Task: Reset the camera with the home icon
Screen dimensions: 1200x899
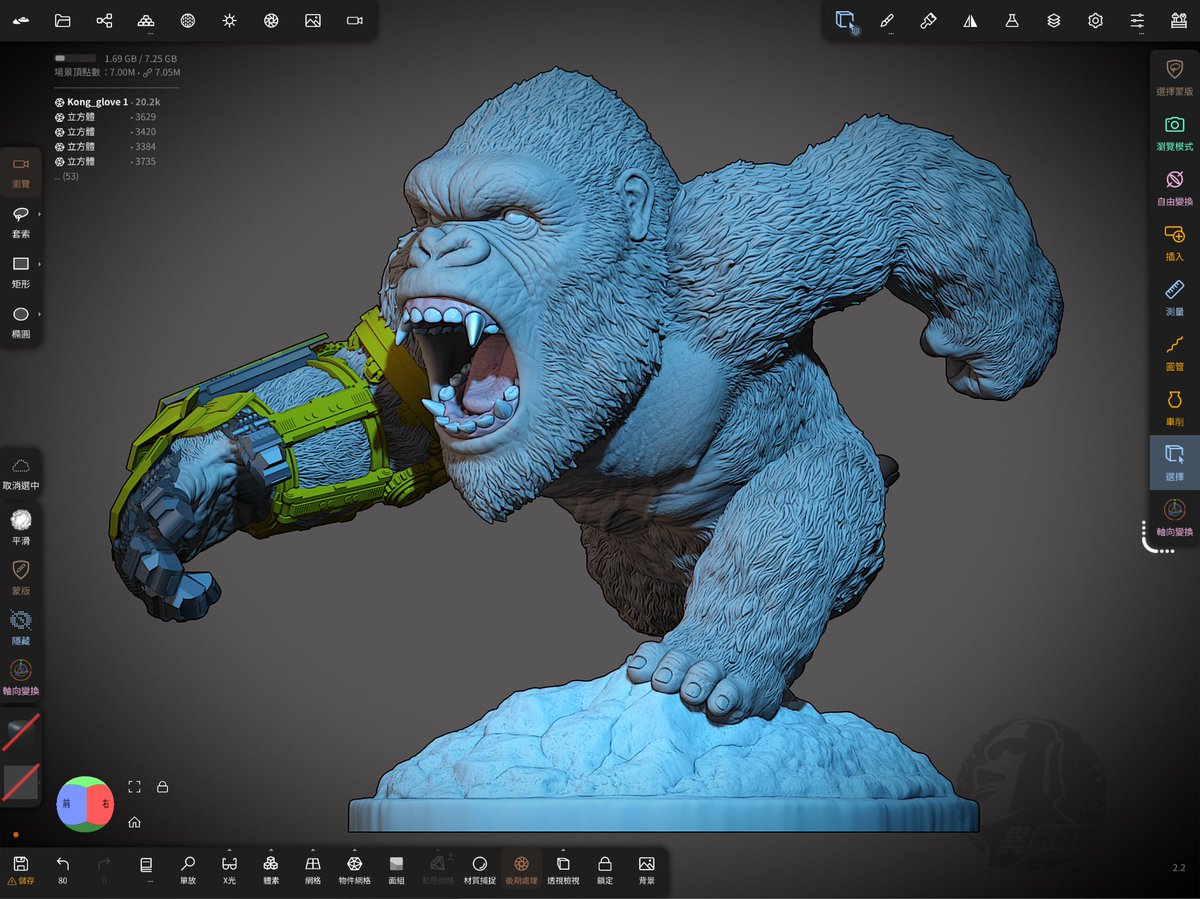Action: [134, 822]
